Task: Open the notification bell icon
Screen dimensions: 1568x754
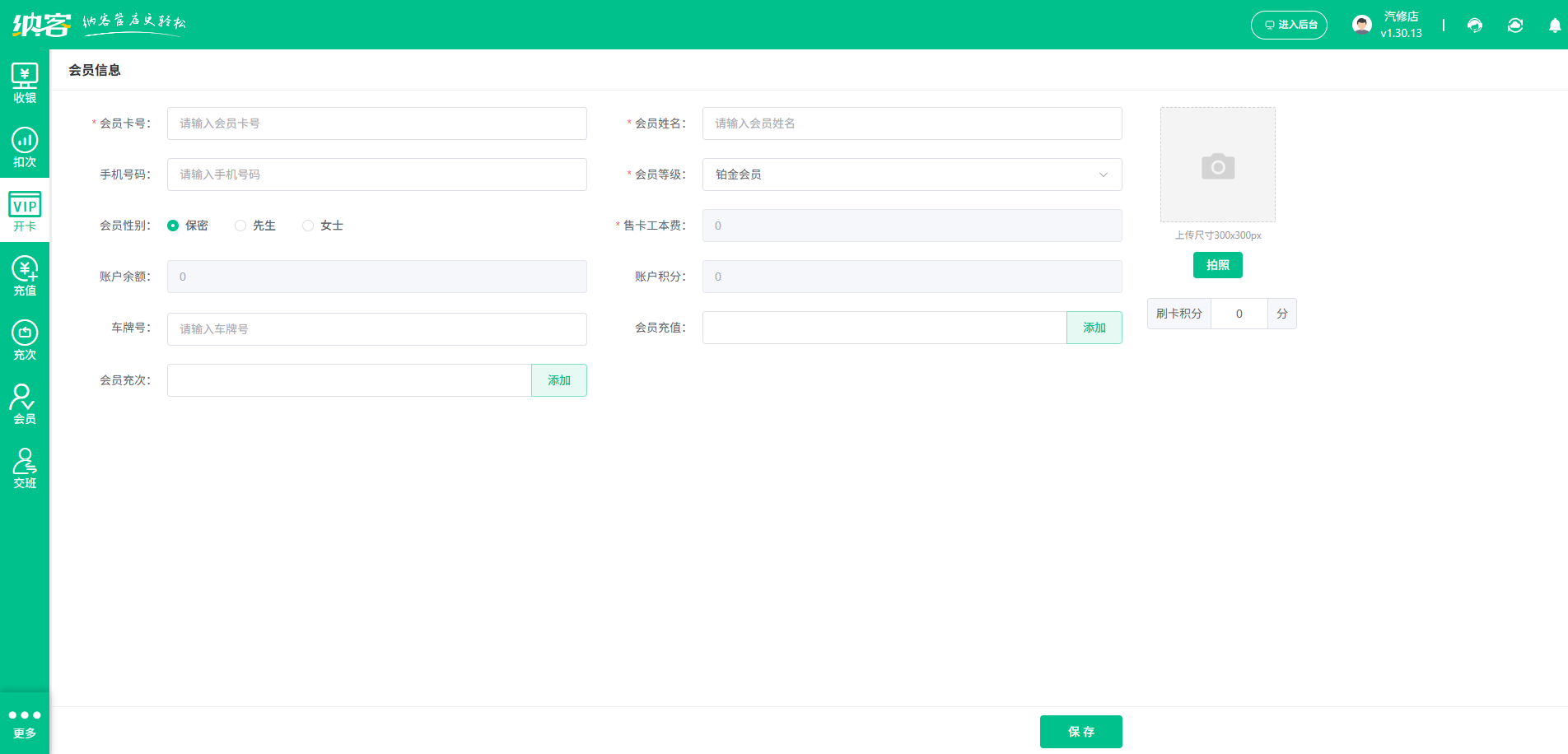Action: pos(1554,26)
